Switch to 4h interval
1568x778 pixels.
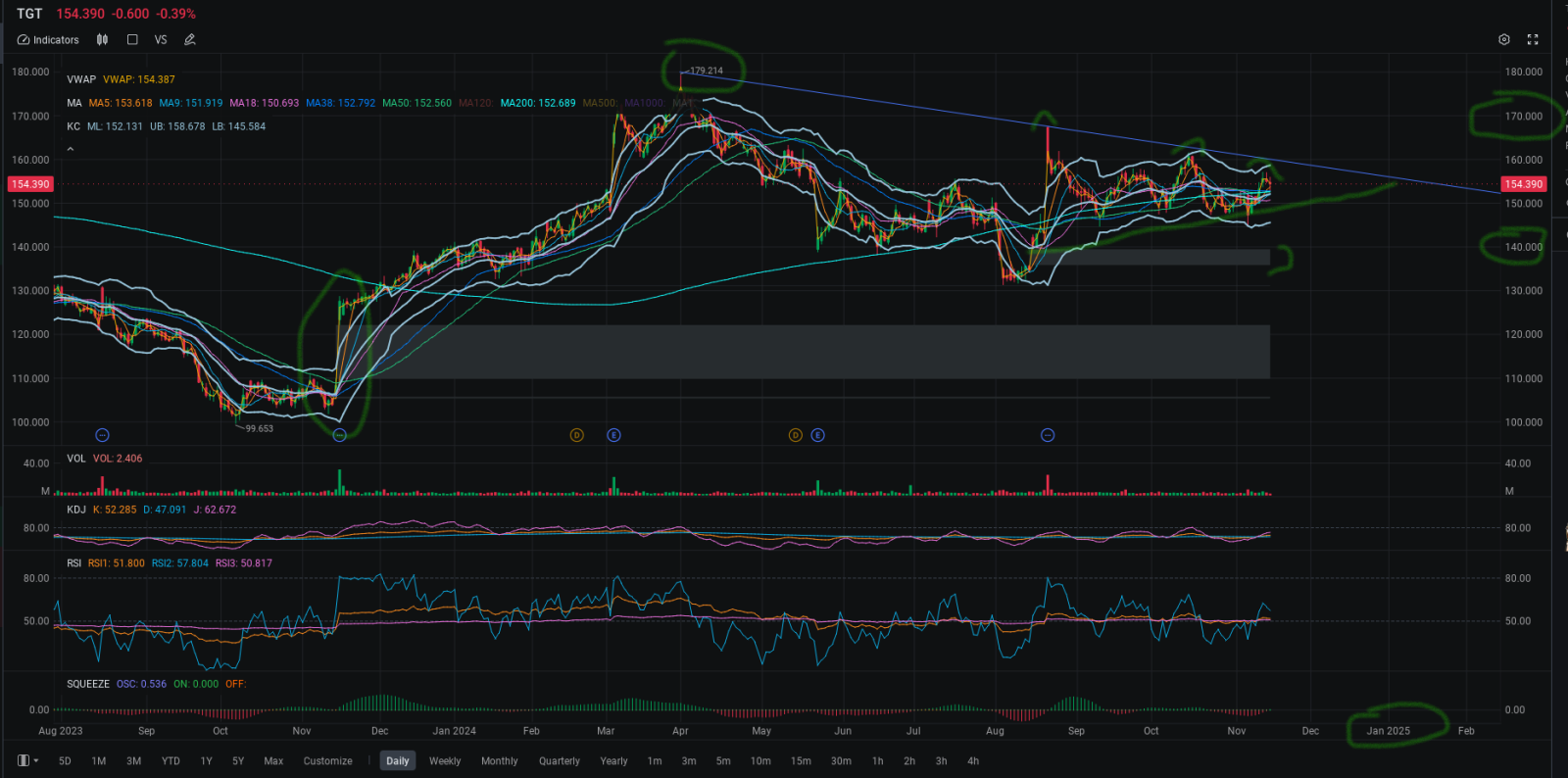click(973, 761)
